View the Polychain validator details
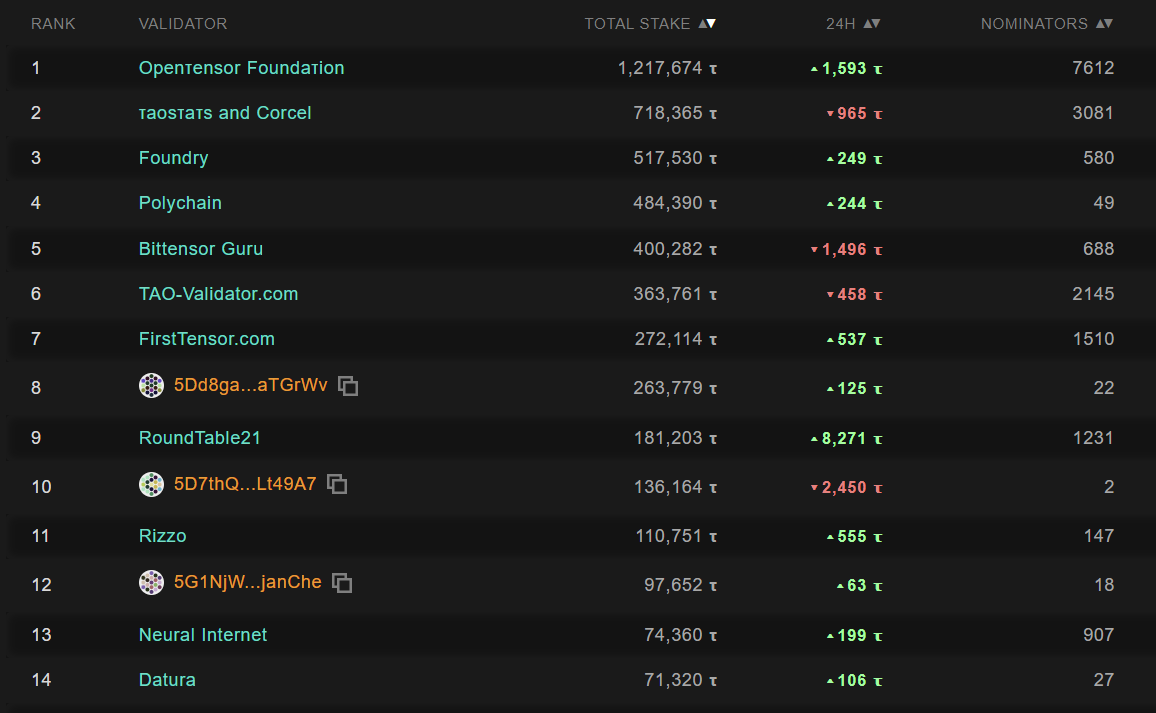Screen dimensions: 1156x713 [180, 203]
